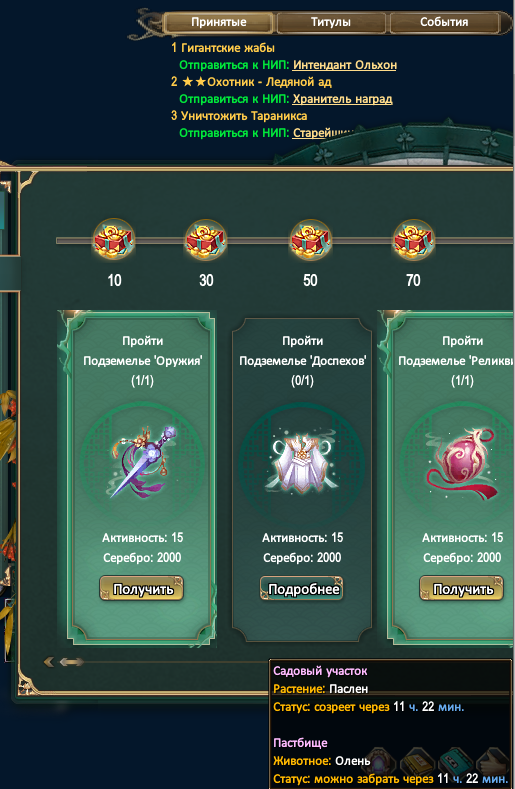Image resolution: width=515 pixels, height=789 pixels.
Task: Click the hand gesture icon at bottom
Action: [x=493, y=763]
